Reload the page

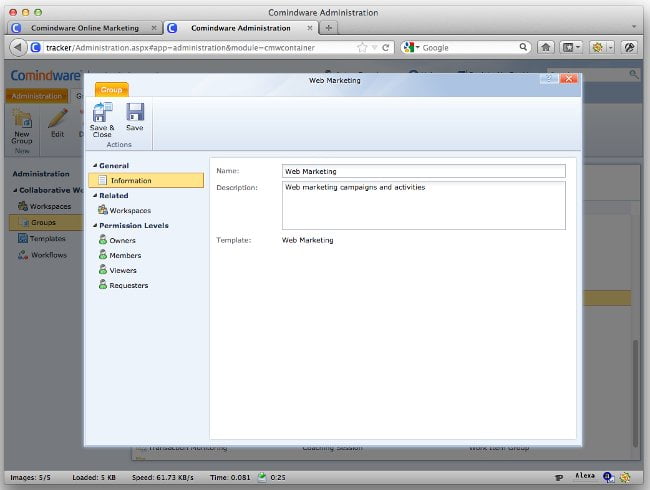click(386, 48)
